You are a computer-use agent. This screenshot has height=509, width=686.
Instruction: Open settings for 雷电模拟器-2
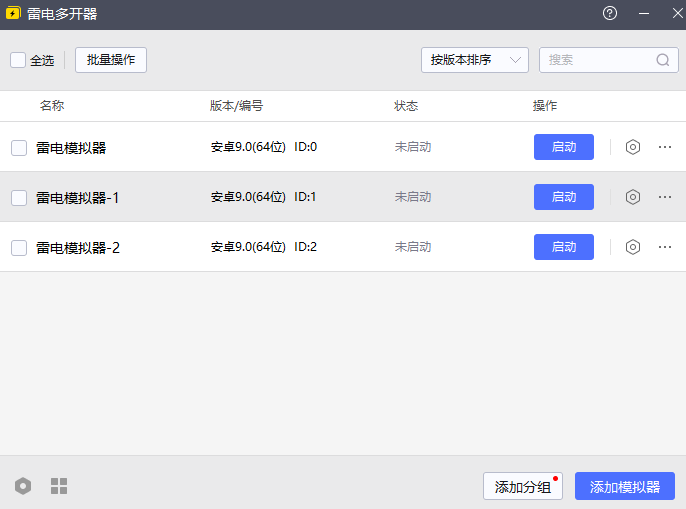point(633,247)
